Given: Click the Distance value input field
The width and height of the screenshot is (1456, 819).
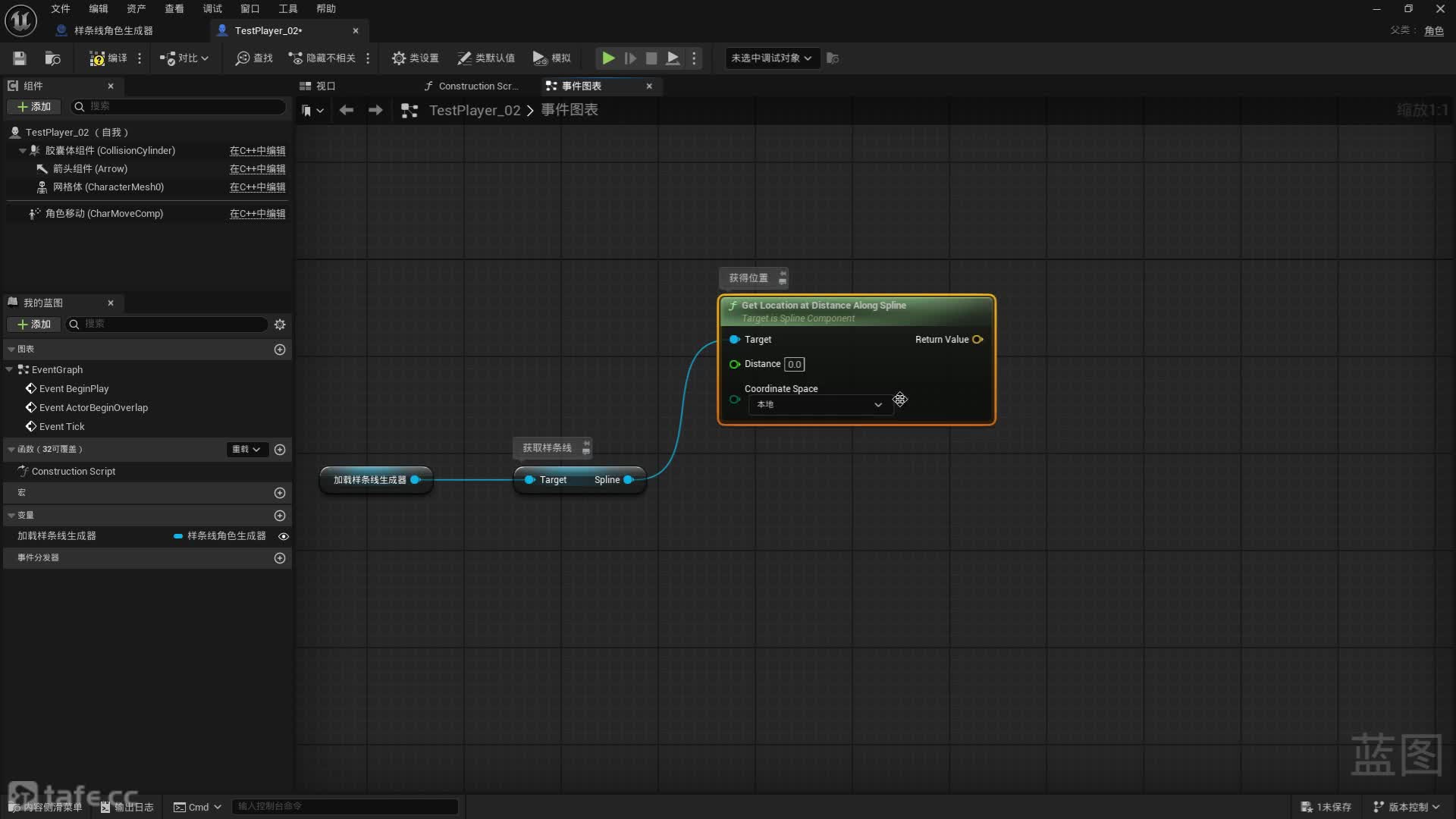Looking at the screenshot, I should (794, 365).
